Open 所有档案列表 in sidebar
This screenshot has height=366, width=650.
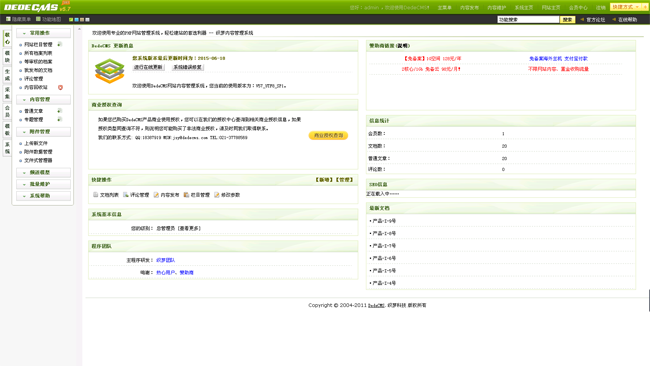pos(38,53)
